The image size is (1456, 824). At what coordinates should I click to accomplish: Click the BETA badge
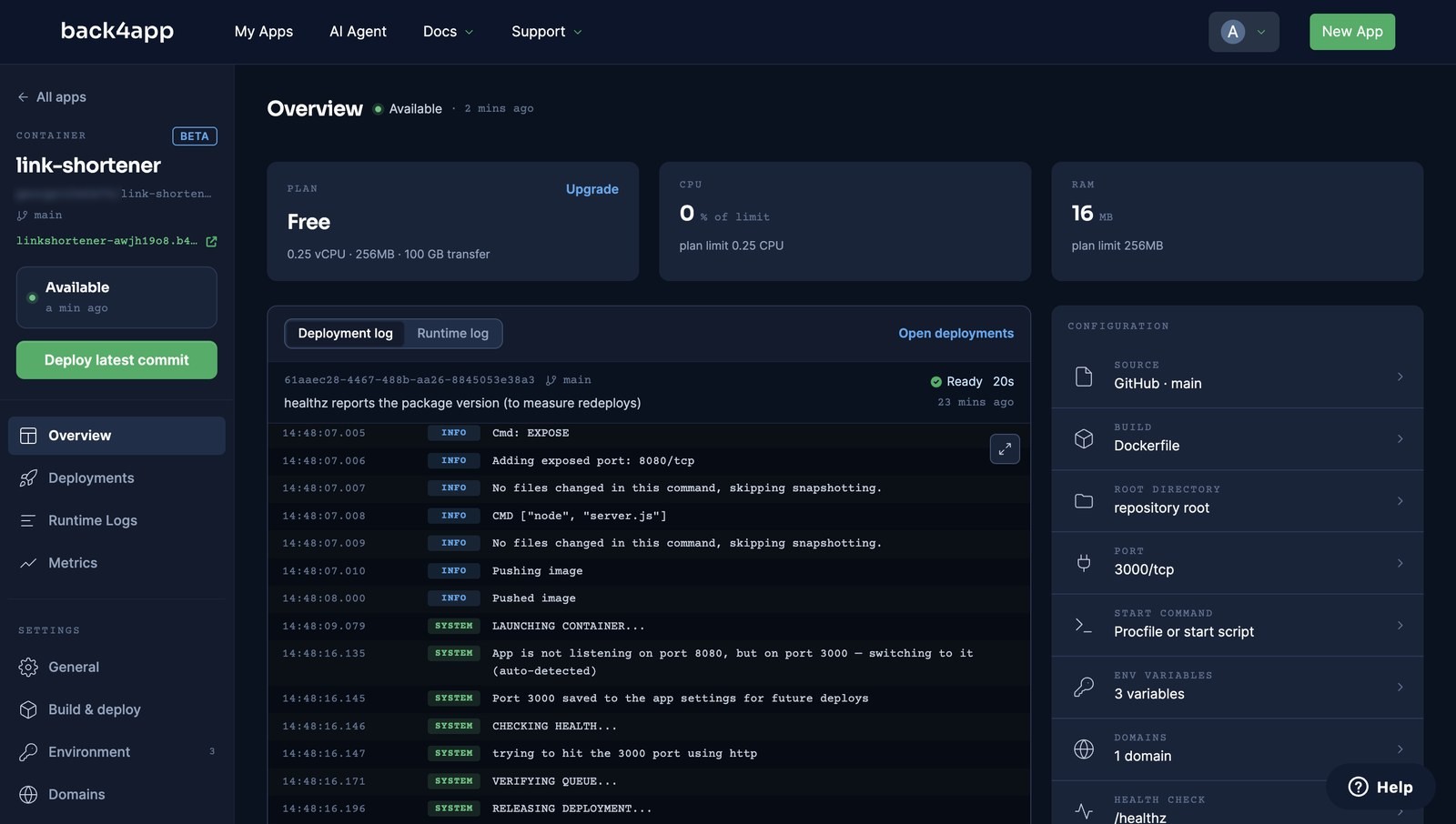195,136
